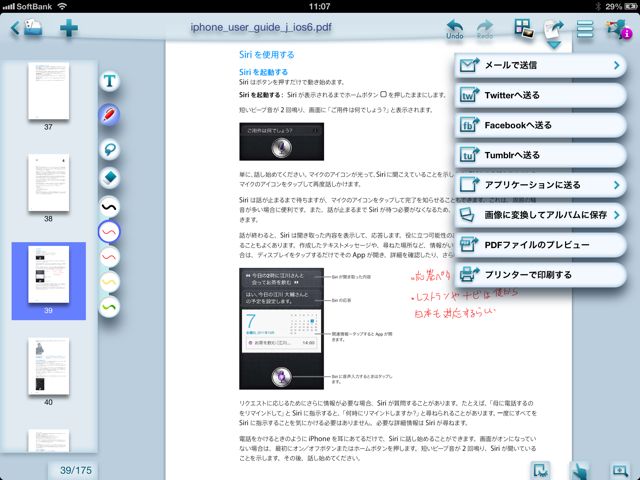Send to Twitter menu item
640x480 pixels.
(540, 95)
